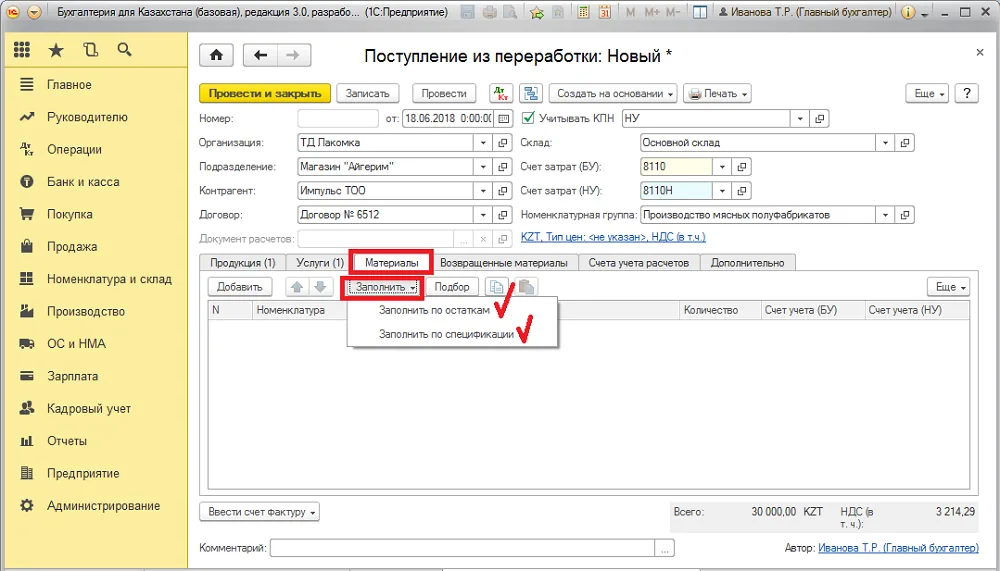Click Провести и закрыть button
1000x571 pixels.
[x=265, y=93]
